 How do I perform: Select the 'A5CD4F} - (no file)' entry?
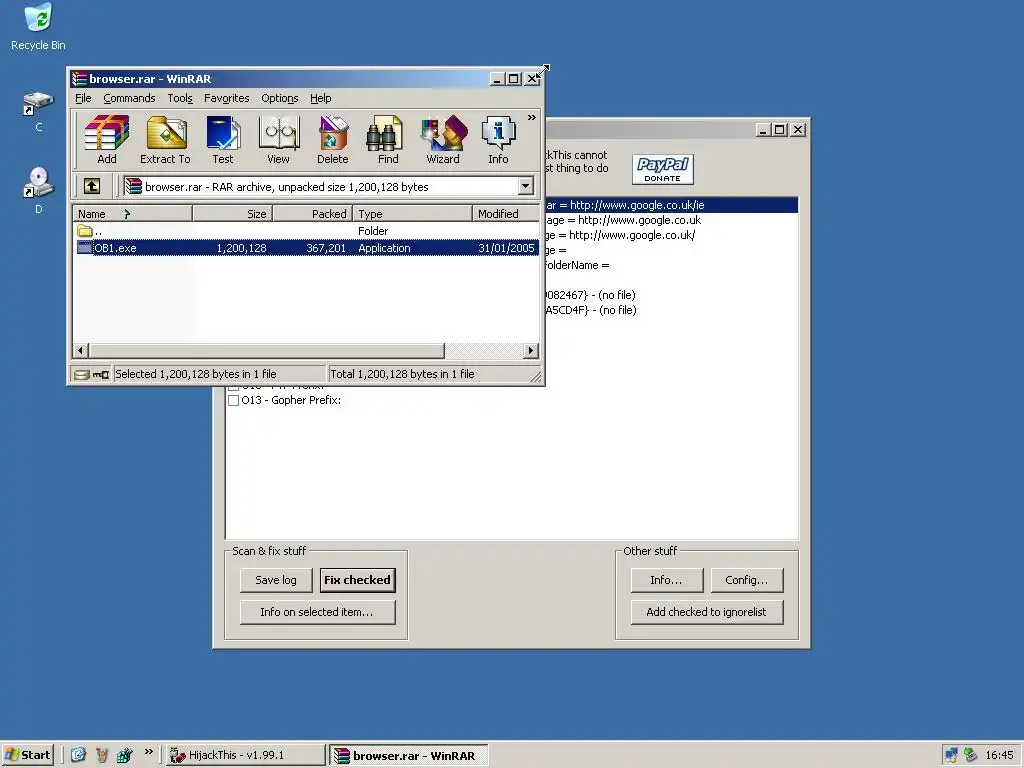pos(591,310)
